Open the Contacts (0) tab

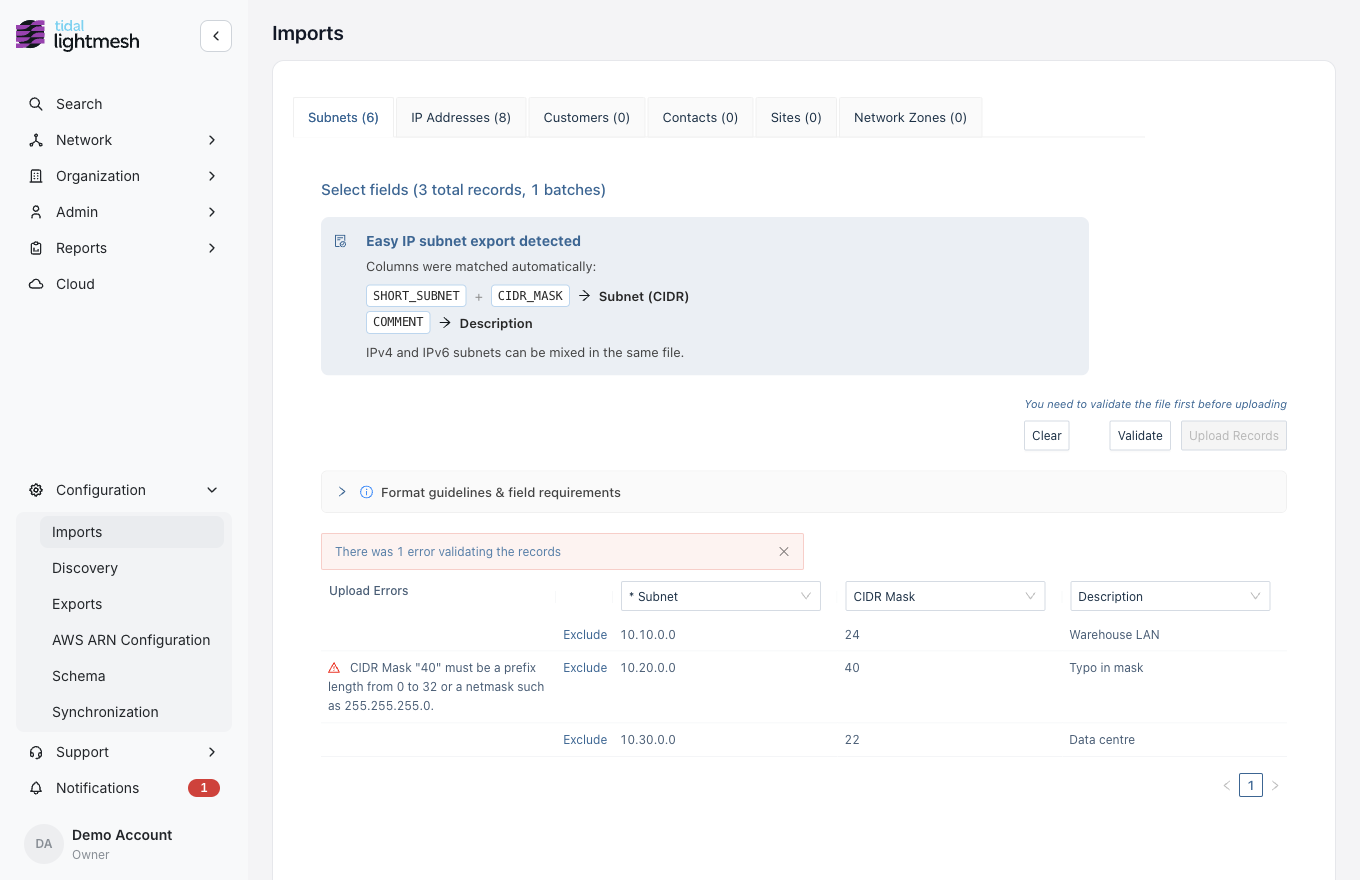[700, 117]
